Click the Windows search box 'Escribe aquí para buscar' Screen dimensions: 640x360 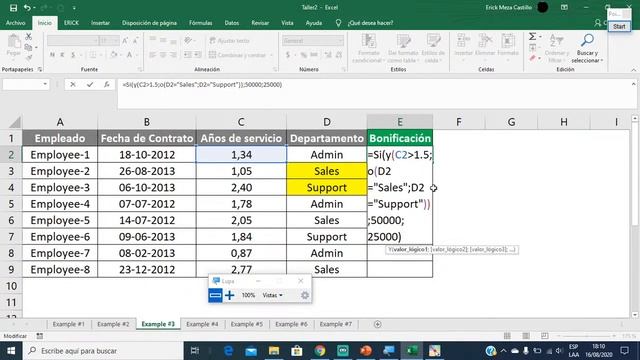103,351
